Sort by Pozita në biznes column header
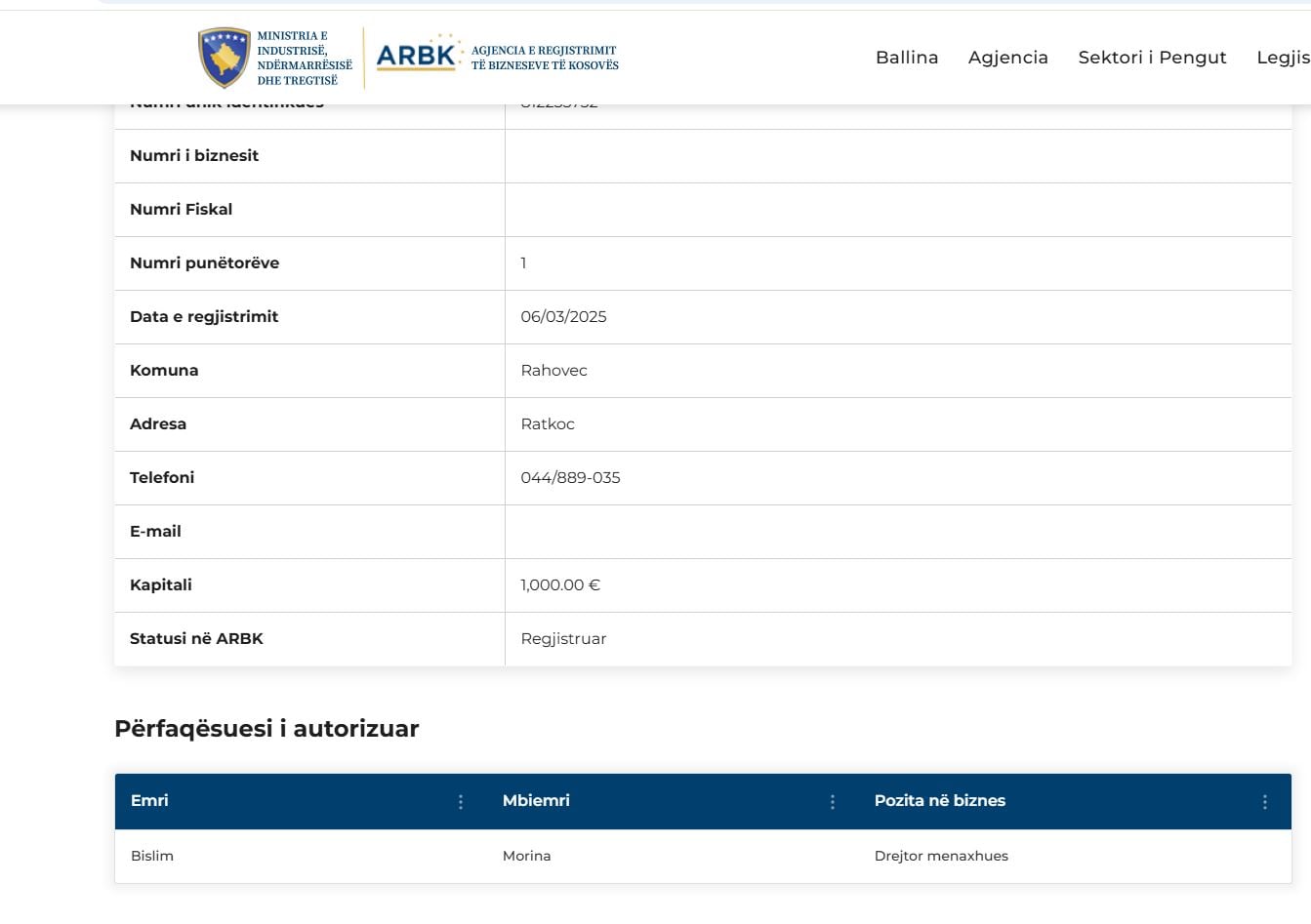The image size is (1311, 924). (939, 801)
